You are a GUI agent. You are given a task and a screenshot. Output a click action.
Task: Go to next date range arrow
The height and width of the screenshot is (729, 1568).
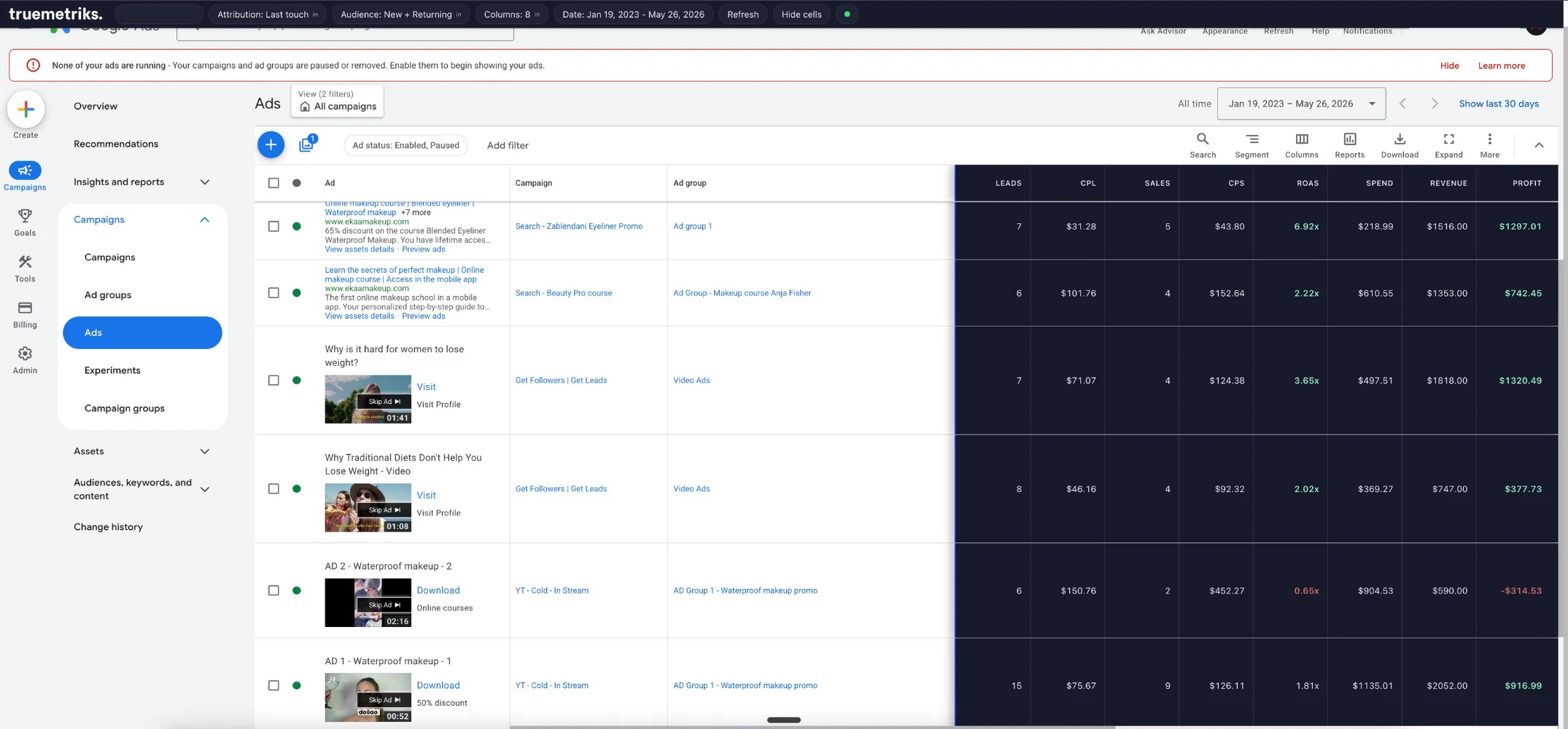(1435, 104)
